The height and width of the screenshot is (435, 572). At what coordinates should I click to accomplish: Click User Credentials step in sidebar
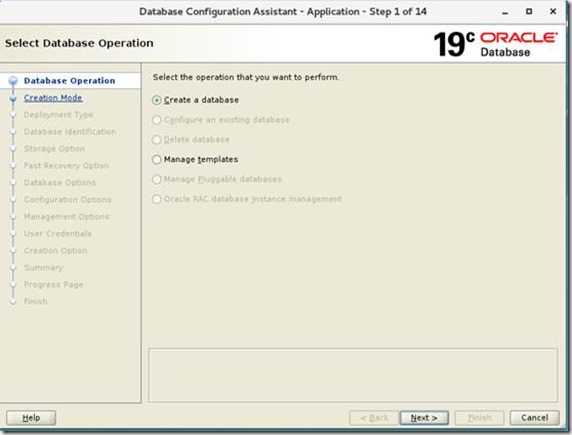click(x=58, y=234)
